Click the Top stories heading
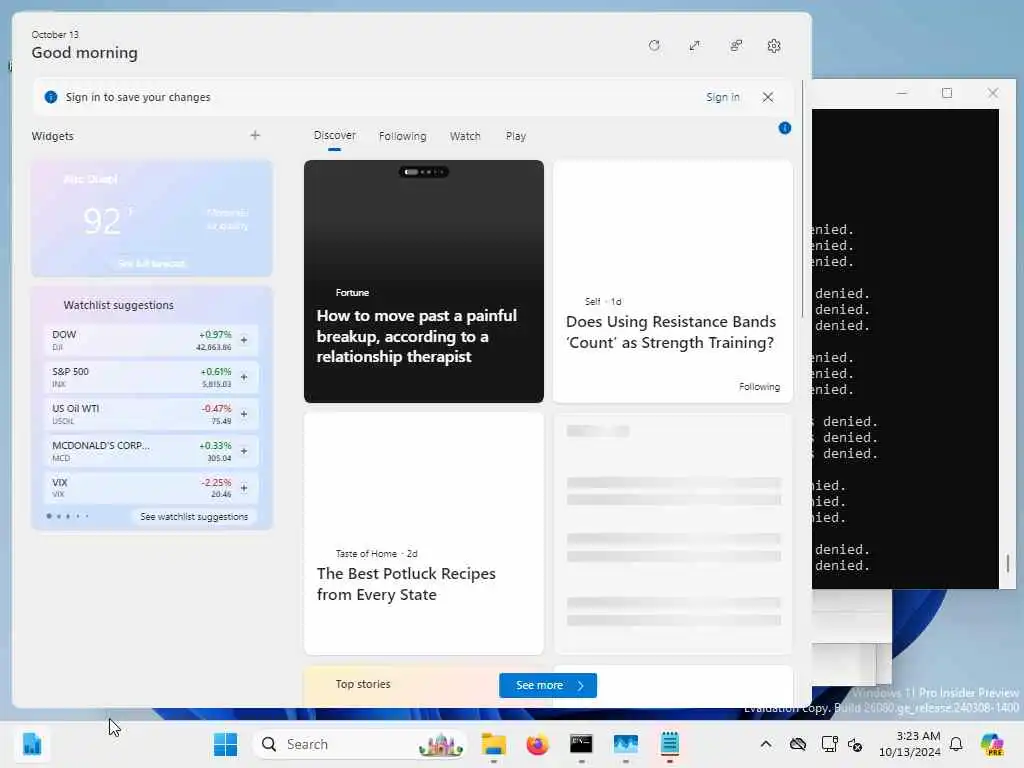 point(362,684)
